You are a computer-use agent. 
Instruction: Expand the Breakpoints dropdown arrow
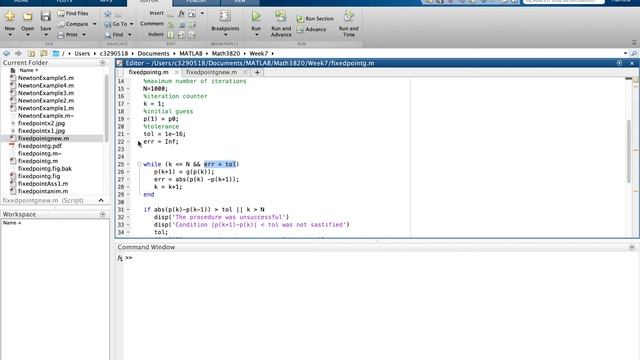(x=225, y=35)
